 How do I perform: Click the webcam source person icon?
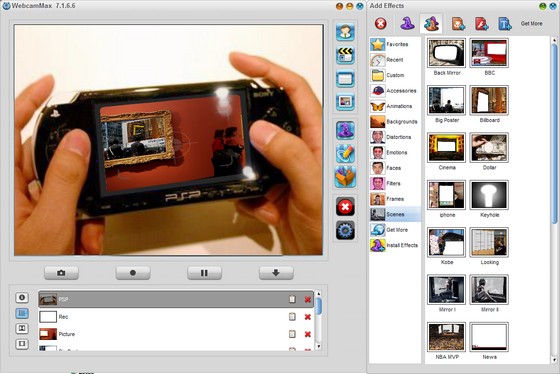pos(345,32)
